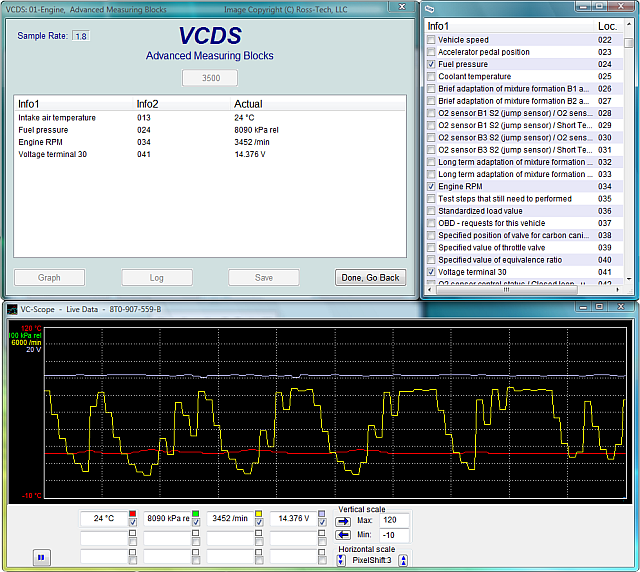This screenshot has height=572, width=640.
Task: Click the Vertical scale Max field
Action: click(394, 520)
